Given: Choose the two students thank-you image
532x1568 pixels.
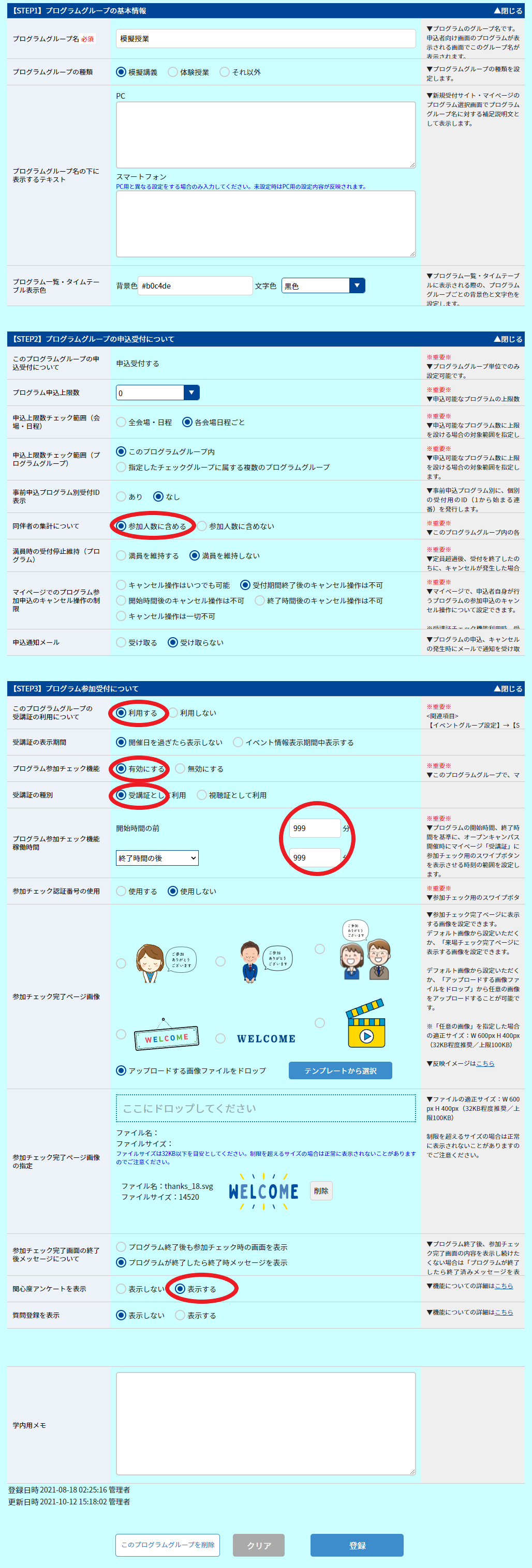Looking at the screenshot, I should (319, 949).
